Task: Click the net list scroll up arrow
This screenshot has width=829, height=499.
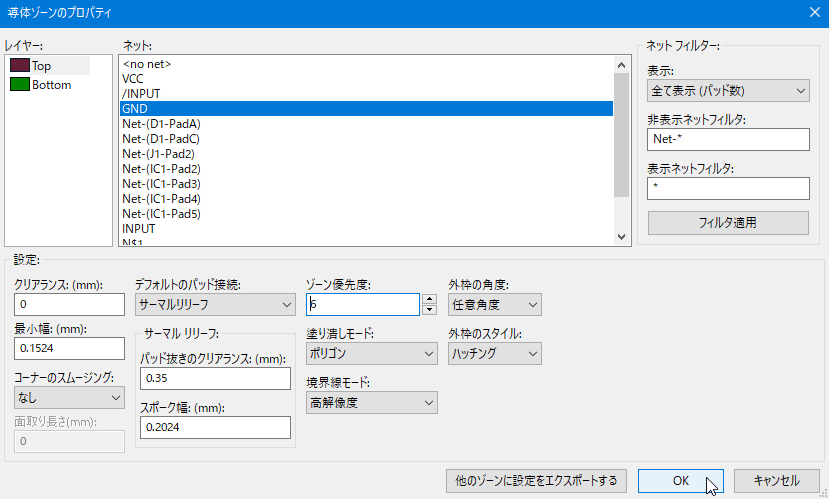Action: (x=621, y=65)
